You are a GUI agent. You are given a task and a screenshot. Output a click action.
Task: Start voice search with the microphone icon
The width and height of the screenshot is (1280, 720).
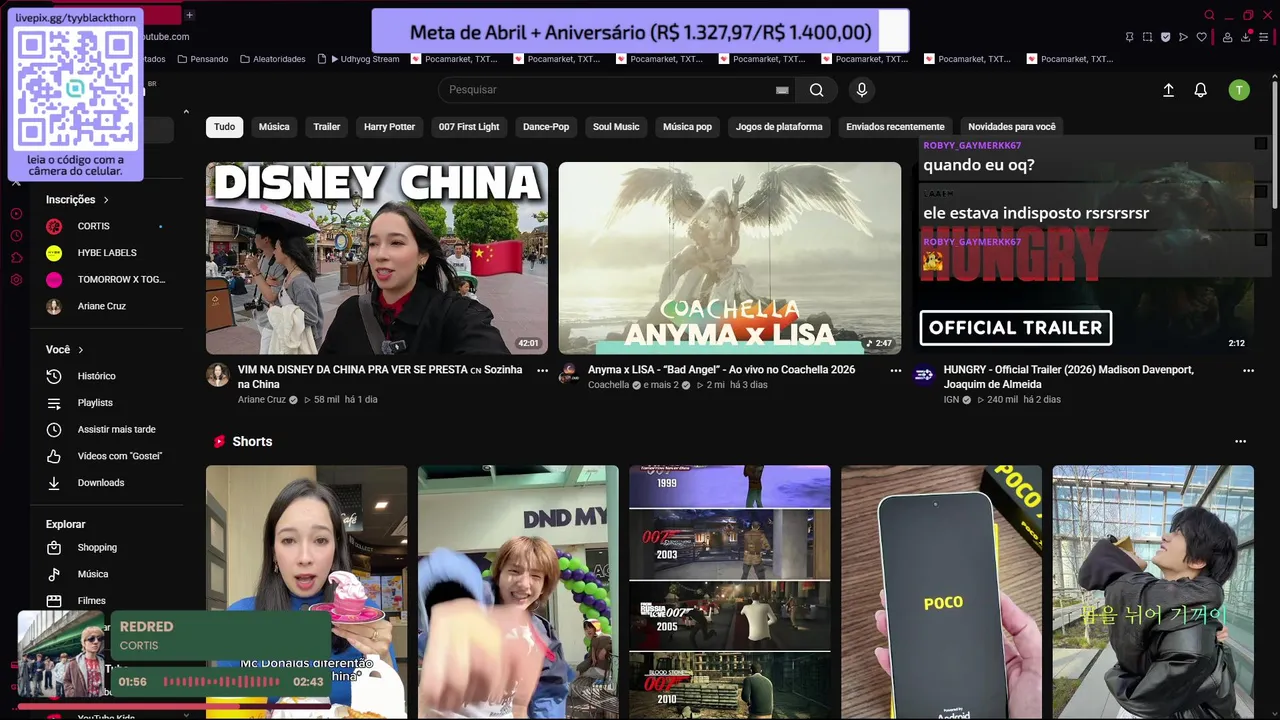pyautogui.click(x=862, y=90)
